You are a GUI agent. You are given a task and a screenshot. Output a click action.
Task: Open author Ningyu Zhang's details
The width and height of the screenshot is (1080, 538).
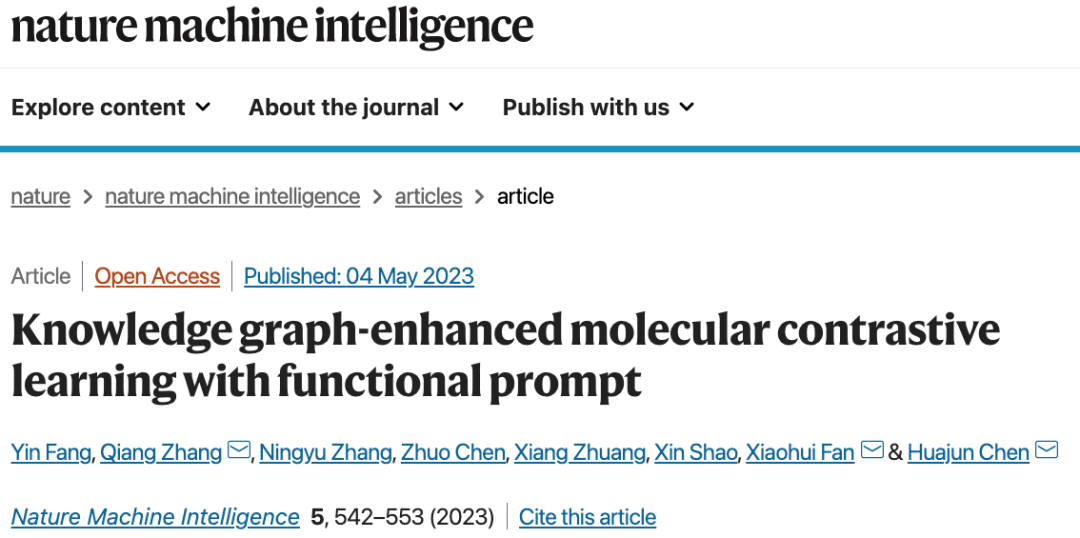pyautogui.click(x=325, y=453)
